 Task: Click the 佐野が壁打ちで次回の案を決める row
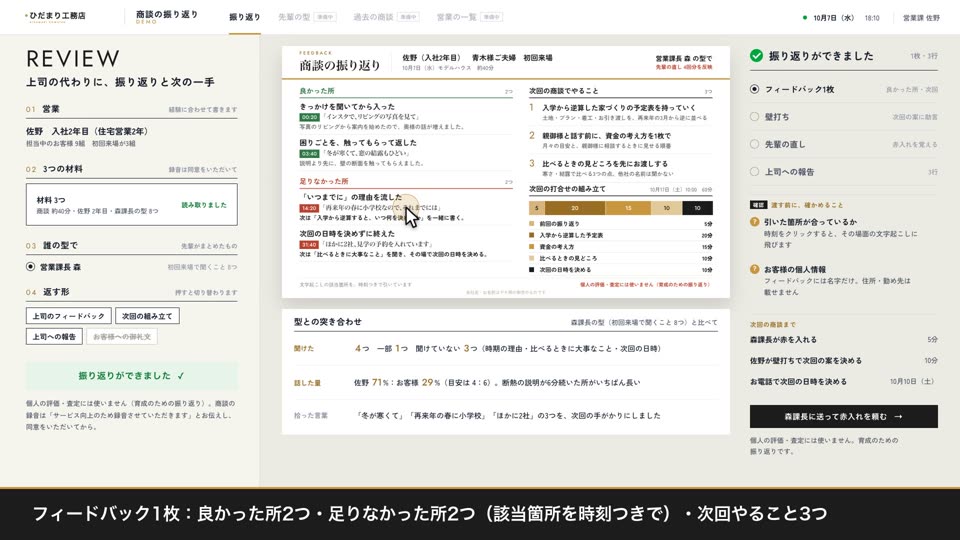(x=844, y=361)
